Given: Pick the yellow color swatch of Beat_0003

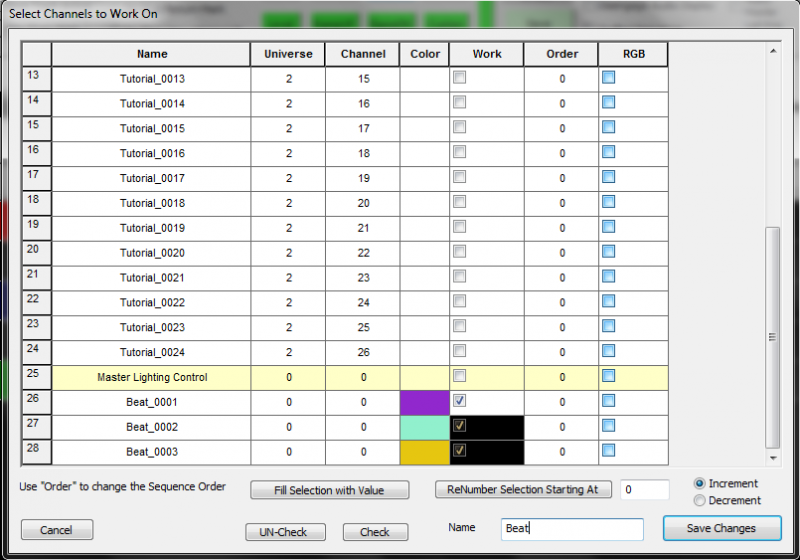Looking at the screenshot, I should coord(424,452).
